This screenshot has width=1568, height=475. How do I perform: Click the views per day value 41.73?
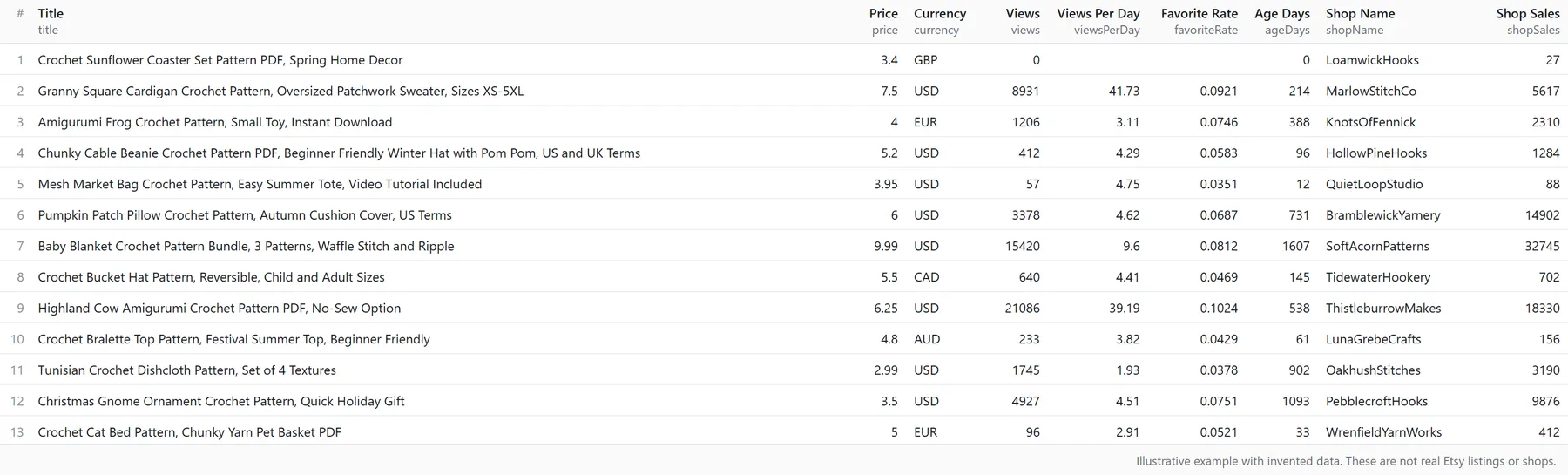tap(1124, 91)
